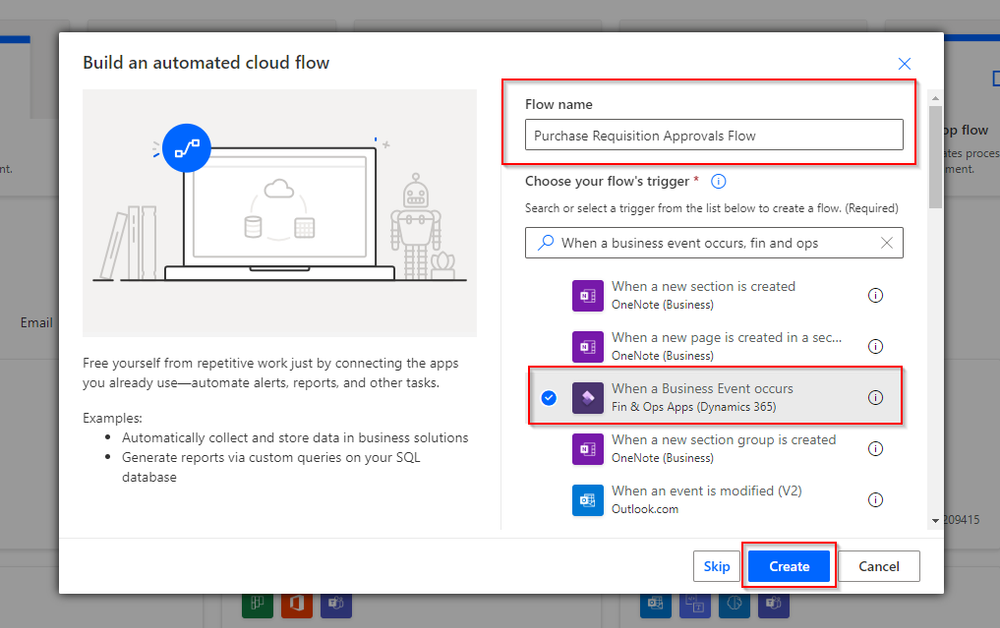Show info for 'When a new section group is created'

click(875, 448)
